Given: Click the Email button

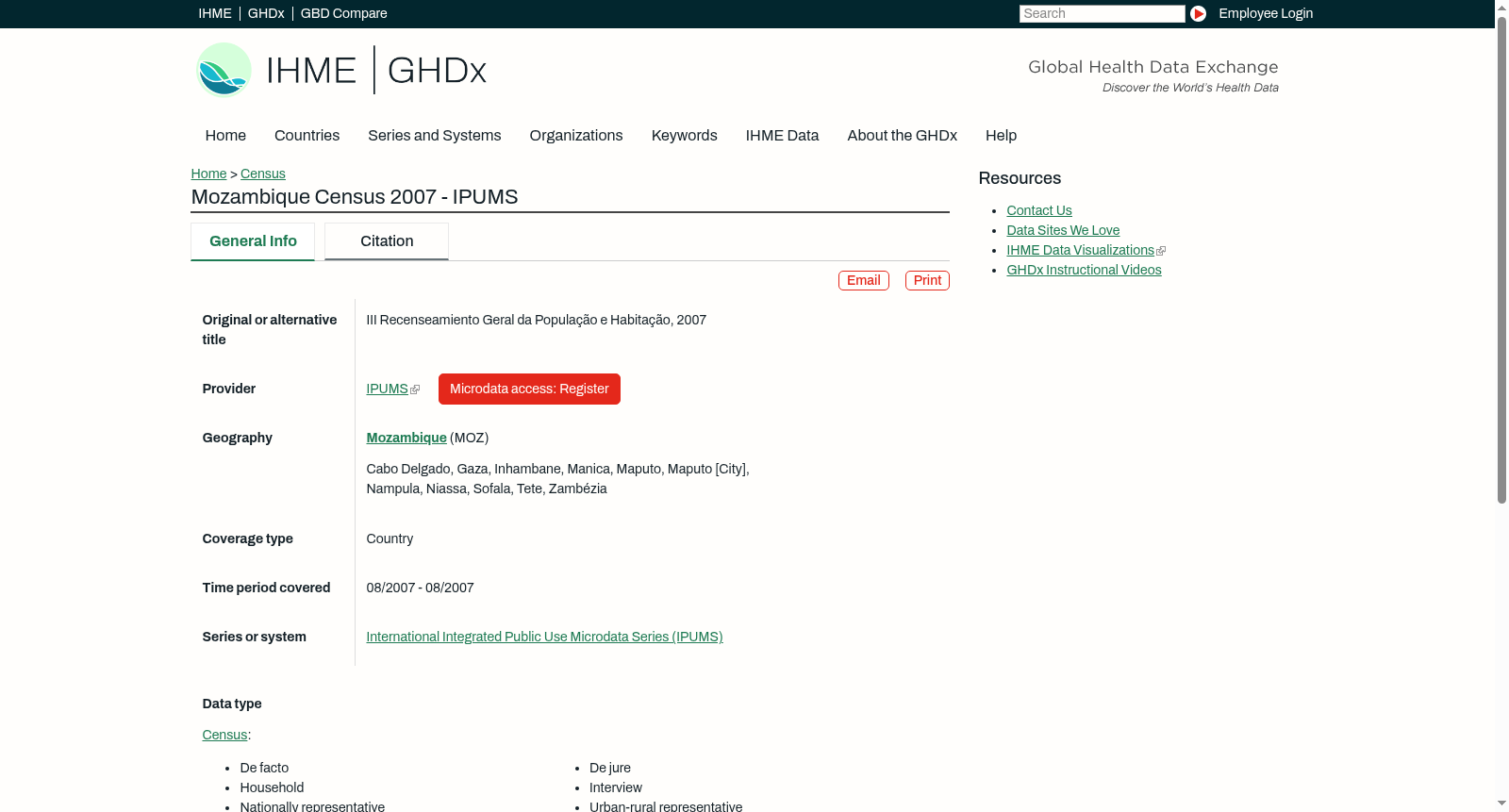Looking at the screenshot, I should pos(864,280).
